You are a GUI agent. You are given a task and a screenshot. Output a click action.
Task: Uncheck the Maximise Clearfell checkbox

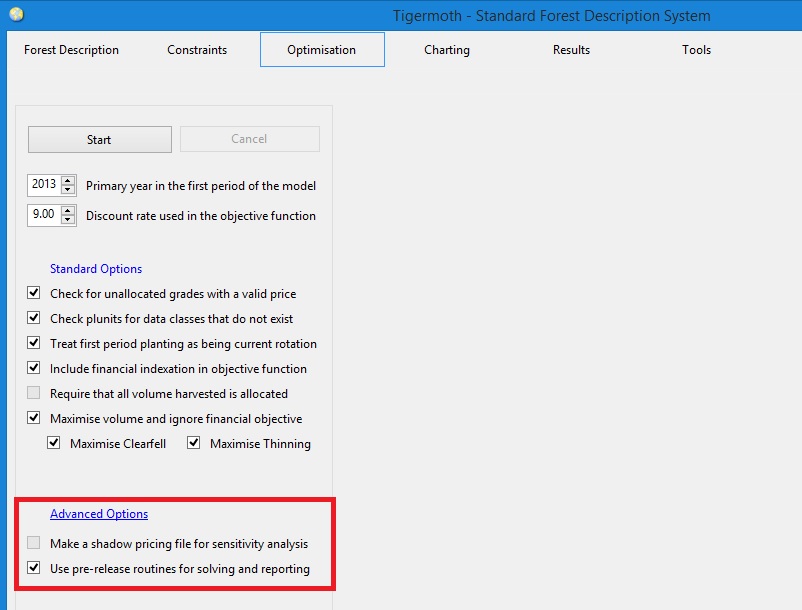coord(54,443)
